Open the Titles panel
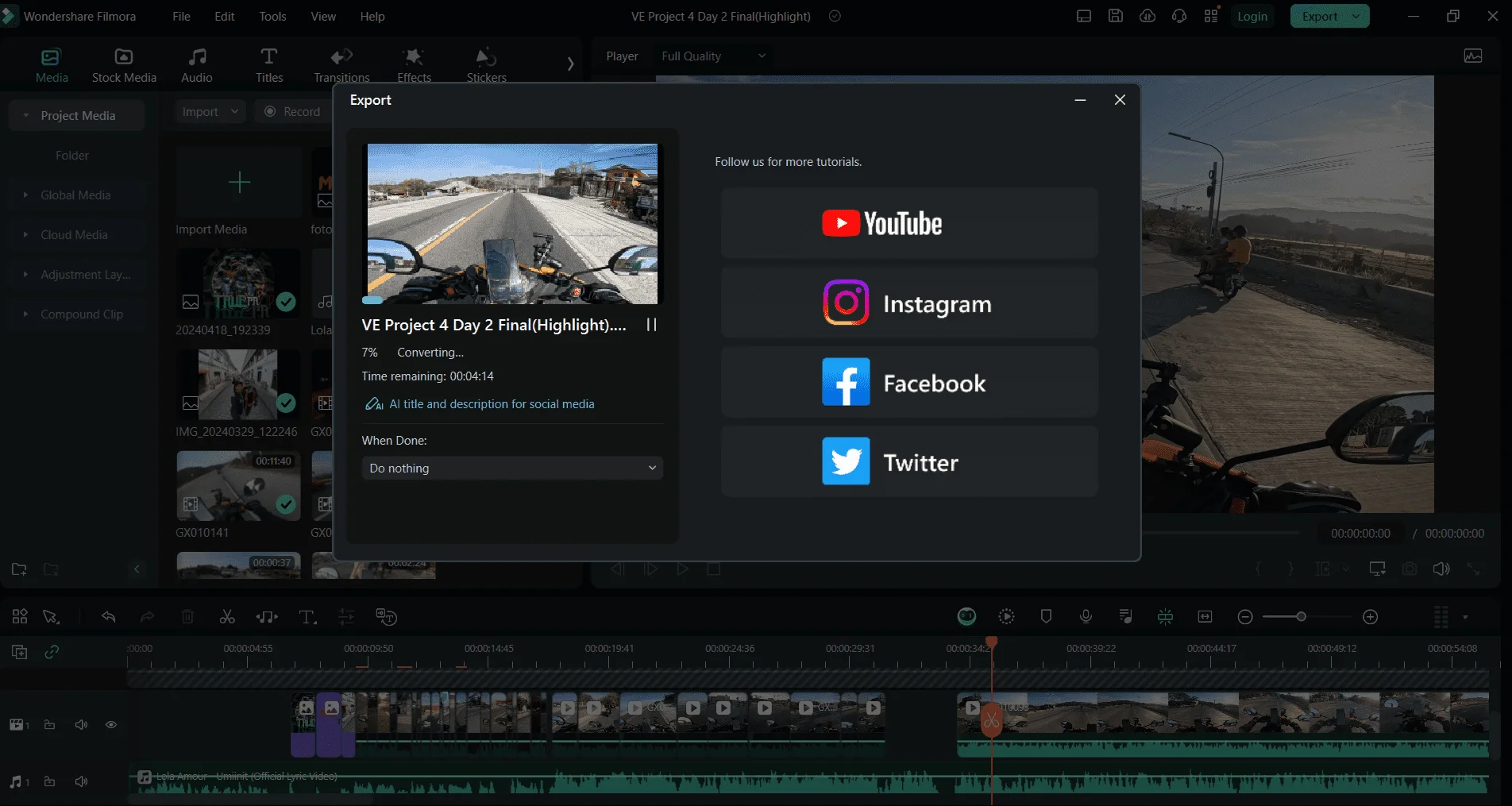This screenshot has height=806, width=1512. (x=269, y=65)
